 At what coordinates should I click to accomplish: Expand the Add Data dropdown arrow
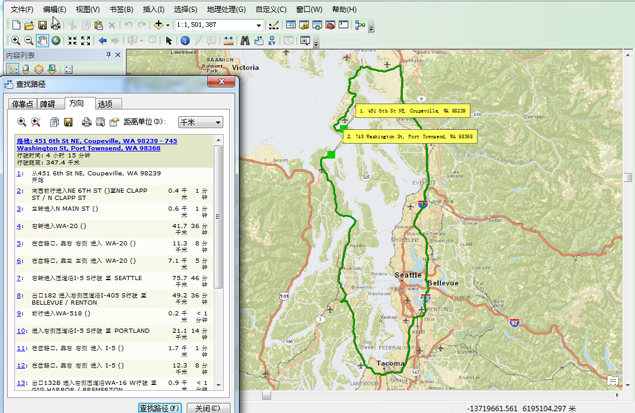point(169,24)
